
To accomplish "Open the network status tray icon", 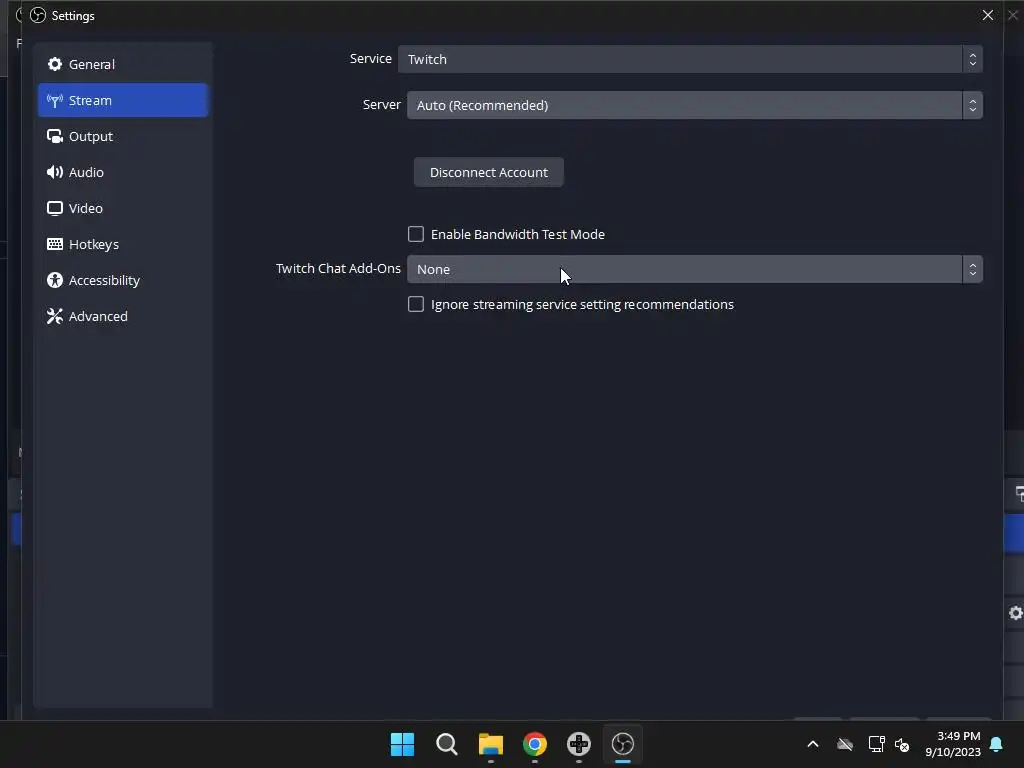I will pos(876,744).
